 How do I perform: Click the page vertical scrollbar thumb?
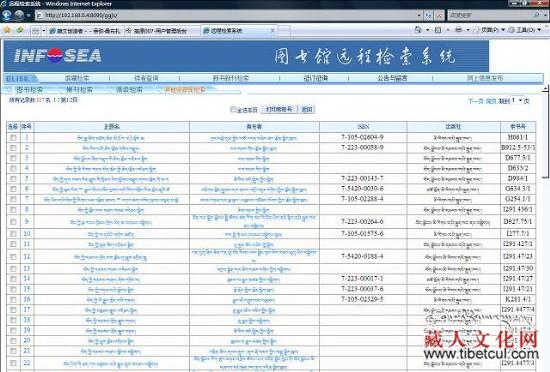tap(545, 135)
